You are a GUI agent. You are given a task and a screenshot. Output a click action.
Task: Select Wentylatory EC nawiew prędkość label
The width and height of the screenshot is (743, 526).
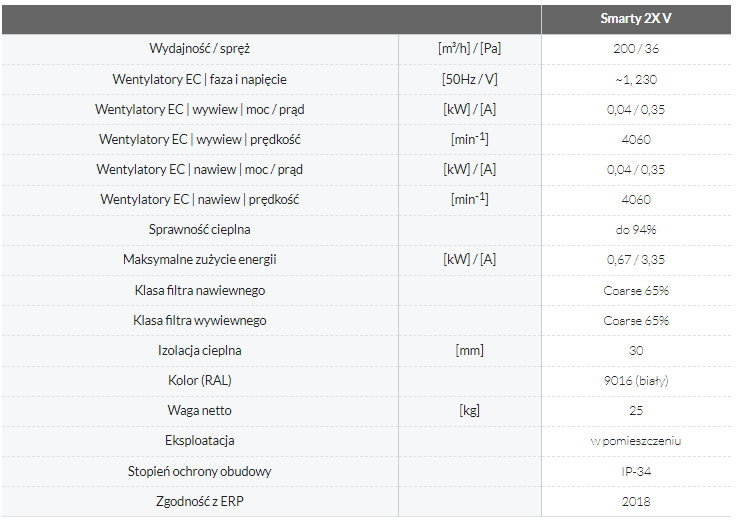(x=199, y=200)
